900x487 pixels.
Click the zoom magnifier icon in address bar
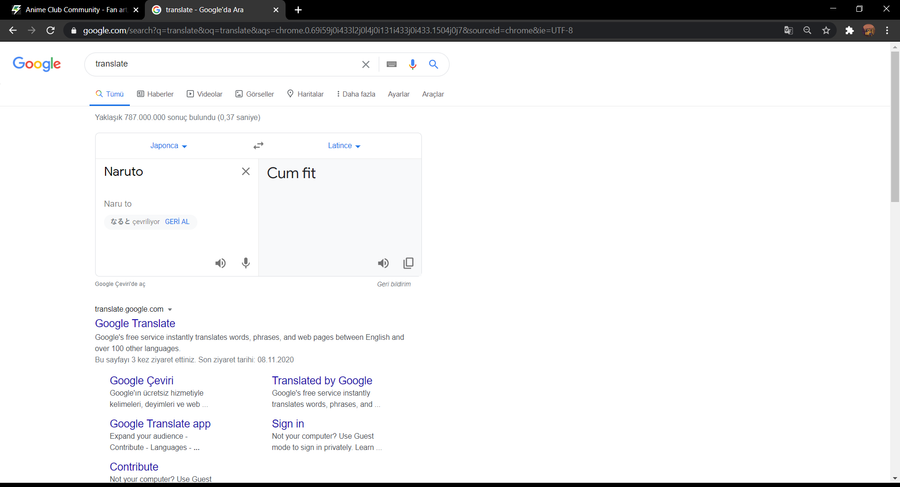[x=807, y=30]
